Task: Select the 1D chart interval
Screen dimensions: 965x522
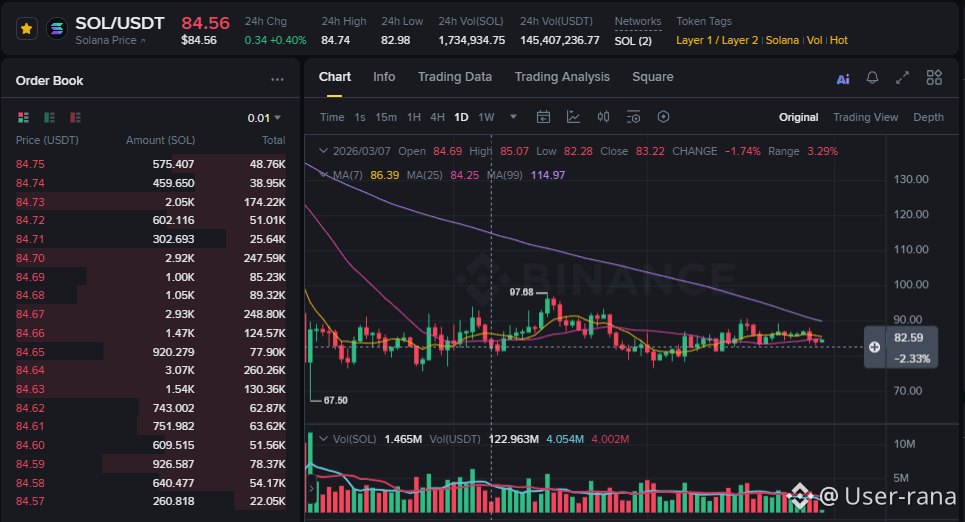Action: click(461, 117)
